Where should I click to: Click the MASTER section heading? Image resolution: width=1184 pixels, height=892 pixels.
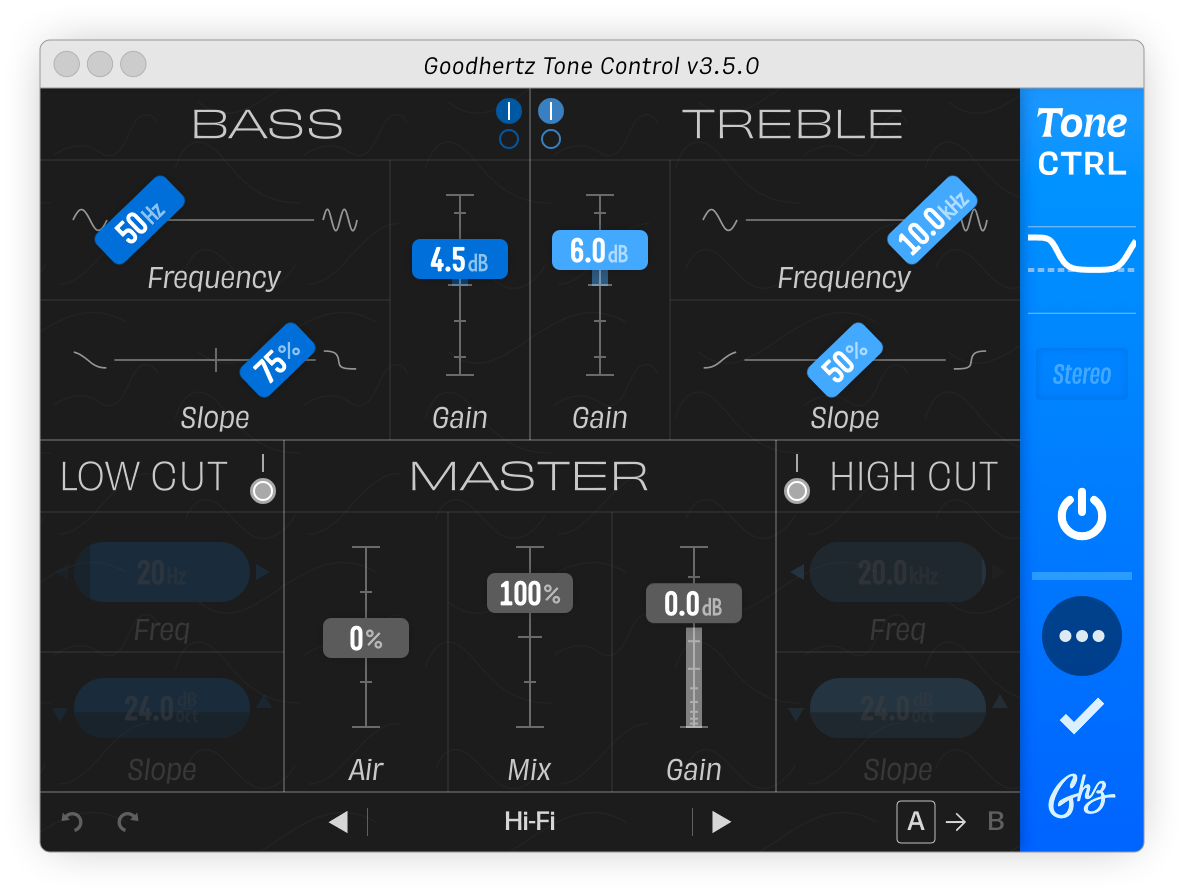click(x=529, y=477)
